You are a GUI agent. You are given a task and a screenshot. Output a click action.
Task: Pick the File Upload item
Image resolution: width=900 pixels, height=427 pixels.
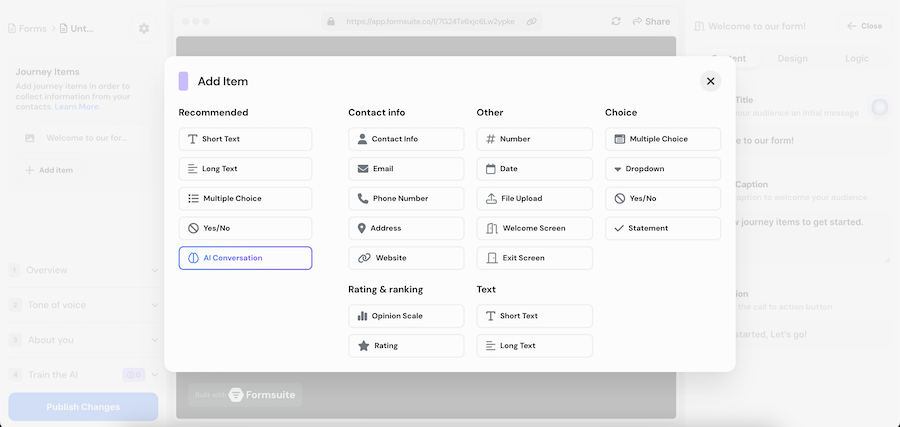click(534, 199)
